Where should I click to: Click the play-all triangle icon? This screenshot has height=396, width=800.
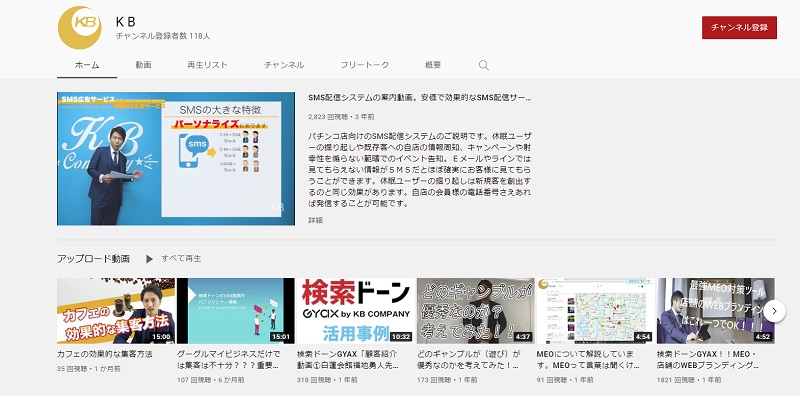[149, 259]
